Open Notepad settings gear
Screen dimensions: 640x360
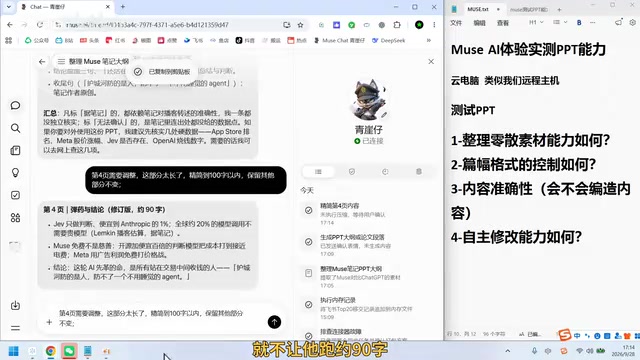tap(633, 22)
